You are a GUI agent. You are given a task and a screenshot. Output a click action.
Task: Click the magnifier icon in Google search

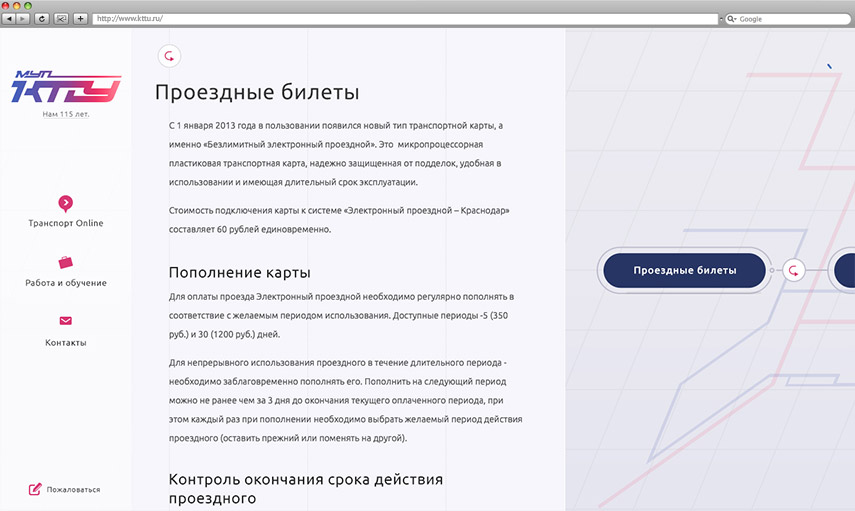(x=731, y=19)
